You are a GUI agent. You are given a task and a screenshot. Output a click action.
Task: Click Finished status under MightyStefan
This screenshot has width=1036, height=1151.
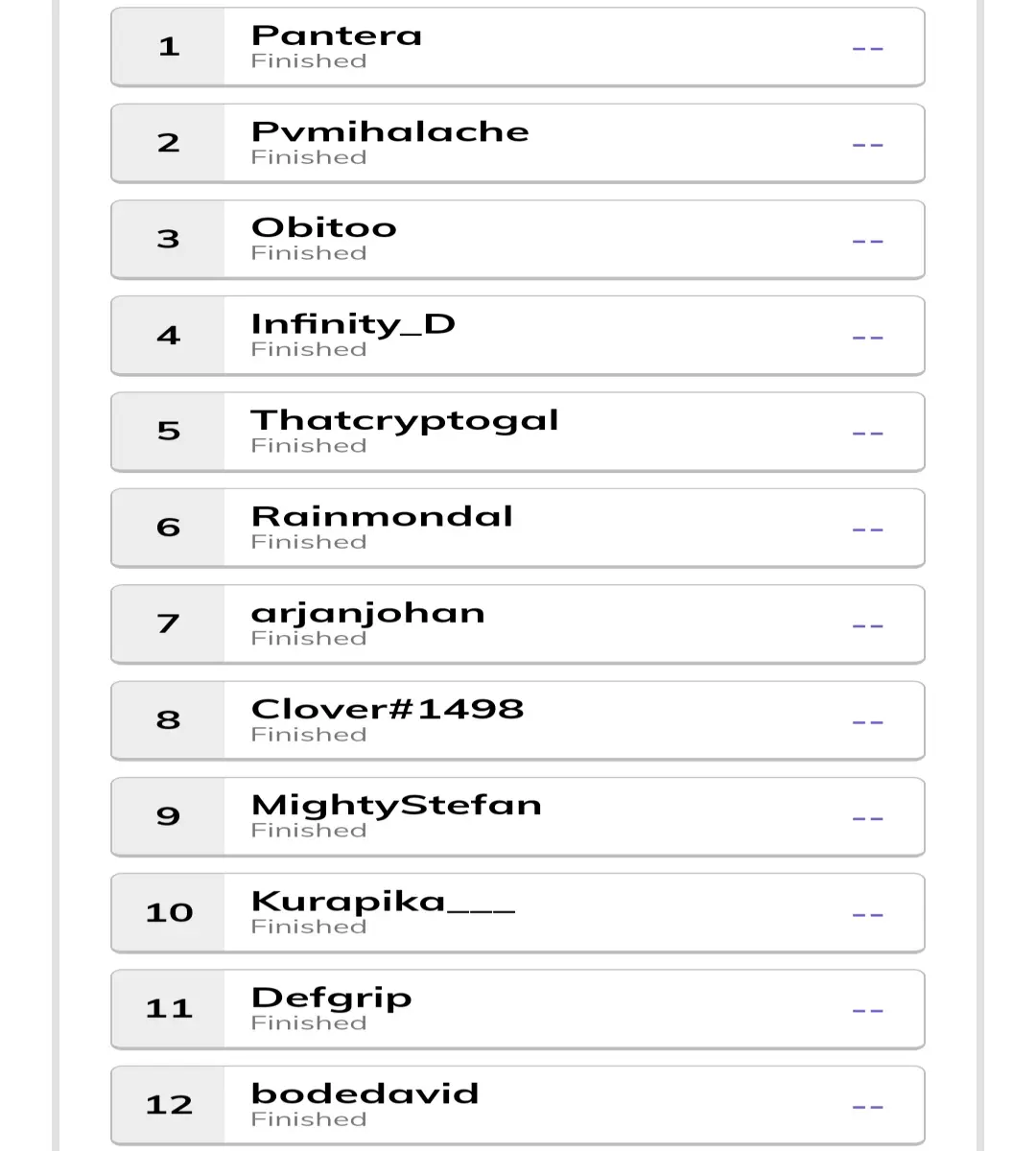point(309,831)
